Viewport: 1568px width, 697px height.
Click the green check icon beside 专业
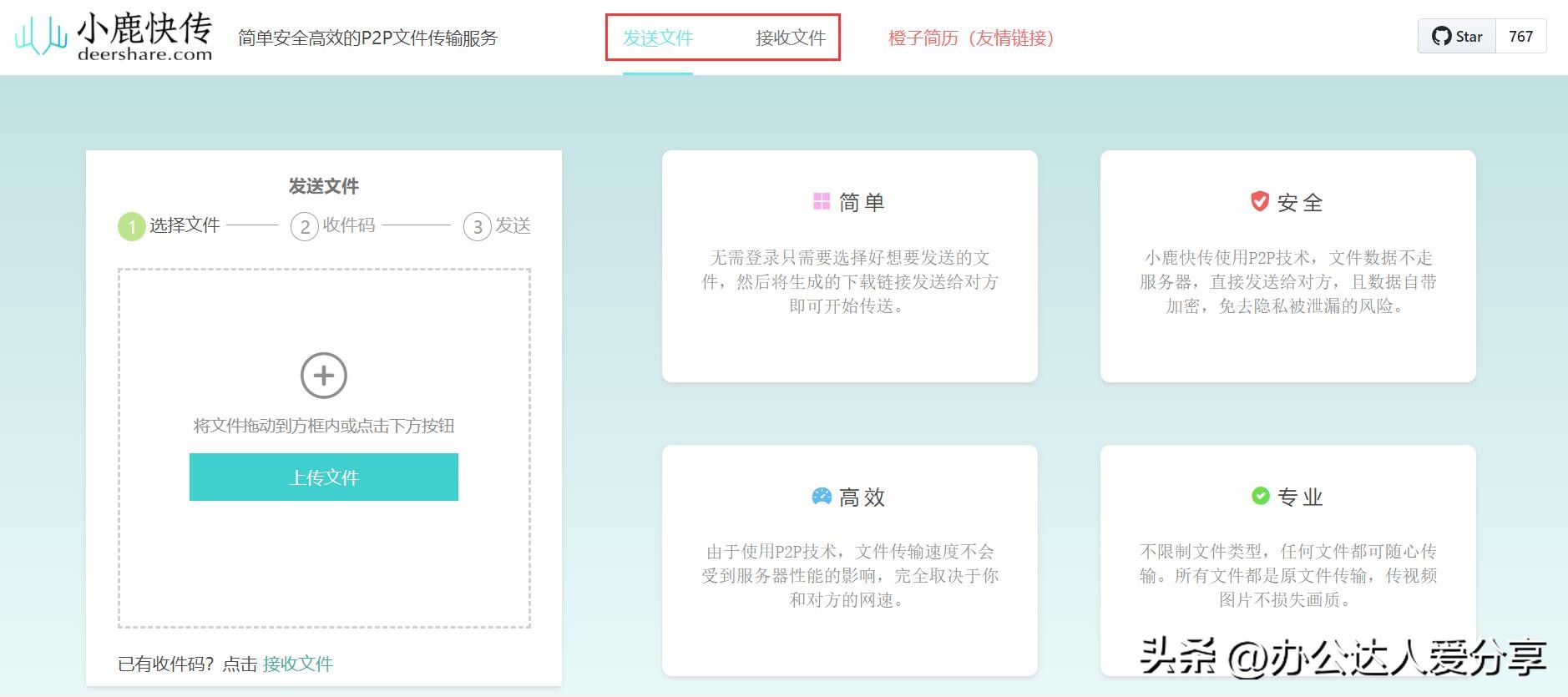point(1261,496)
